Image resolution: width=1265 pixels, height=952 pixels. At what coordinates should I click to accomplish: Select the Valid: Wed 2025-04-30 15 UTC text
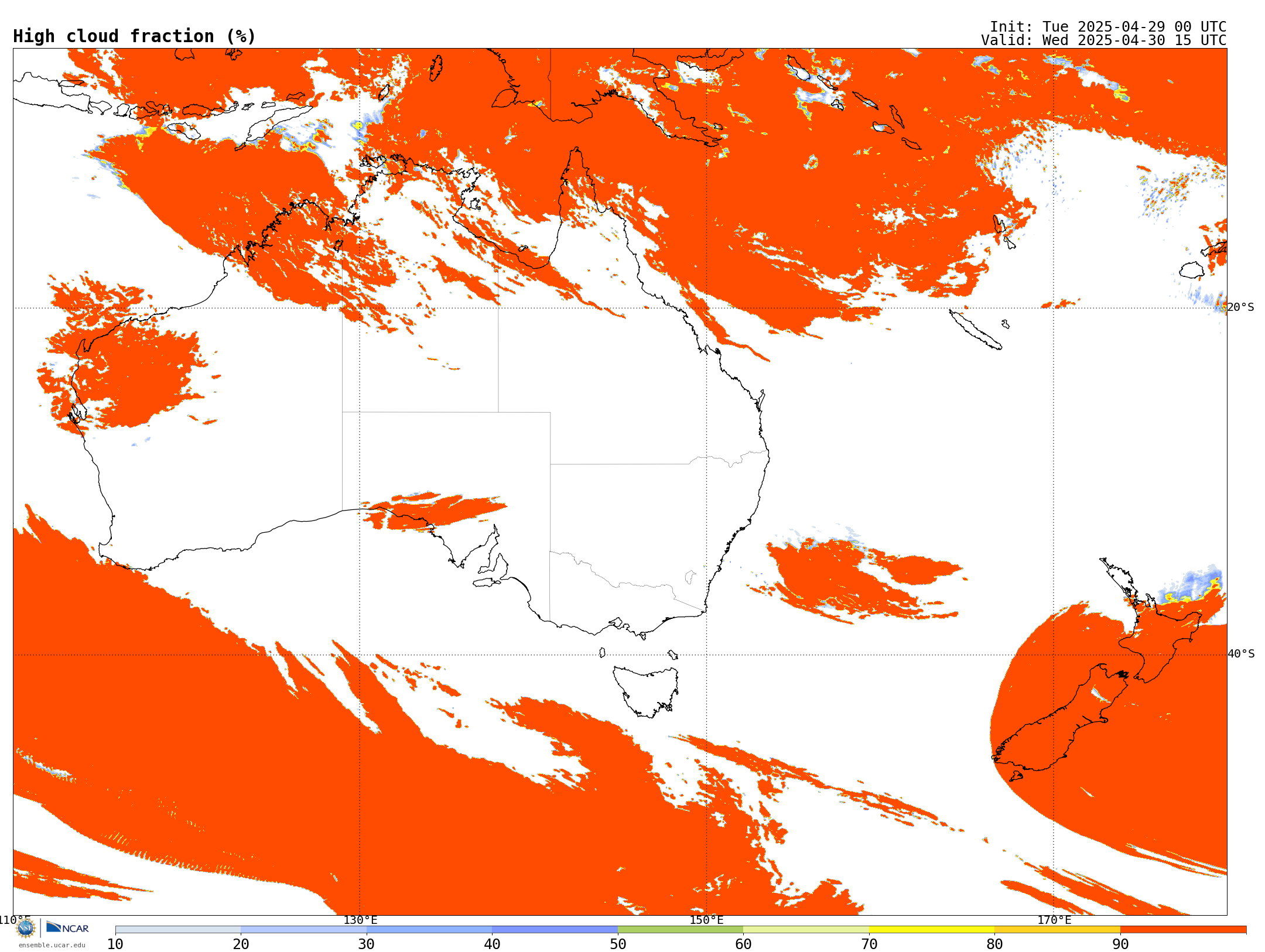click(x=1103, y=40)
